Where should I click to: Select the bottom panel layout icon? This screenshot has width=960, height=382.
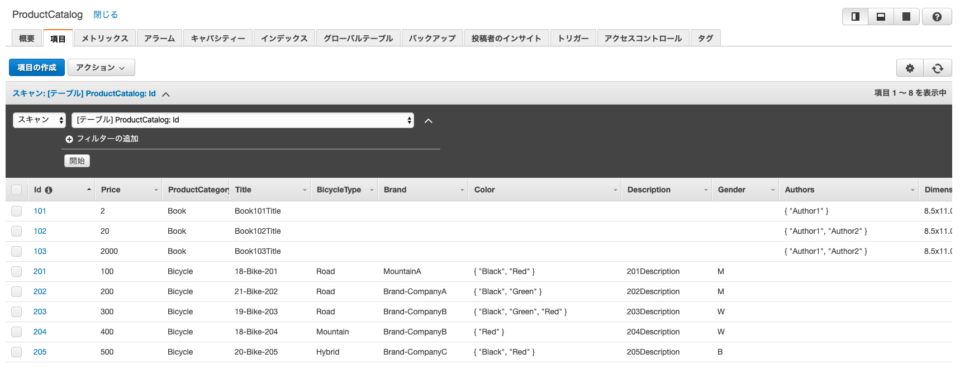[x=881, y=17]
